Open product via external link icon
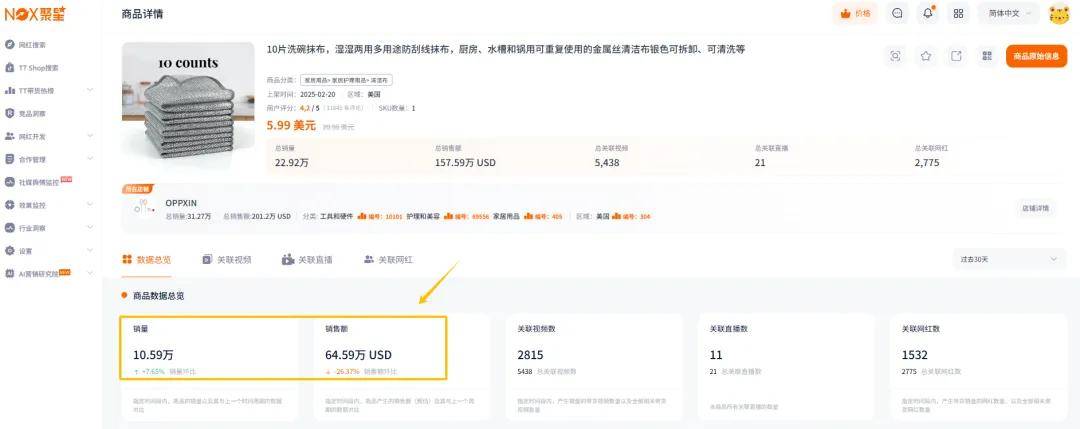Viewport: 1080px width, 429px height. click(956, 56)
